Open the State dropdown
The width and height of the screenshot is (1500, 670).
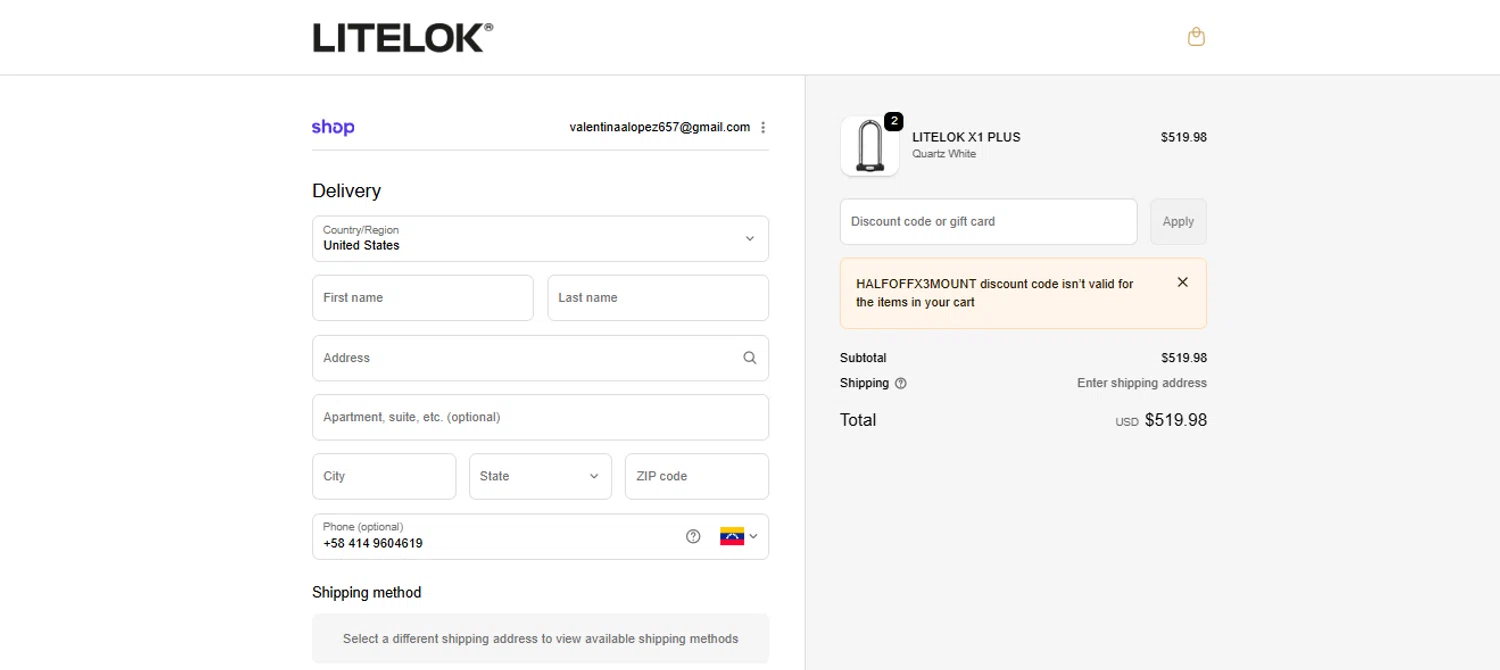pyautogui.click(x=540, y=476)
